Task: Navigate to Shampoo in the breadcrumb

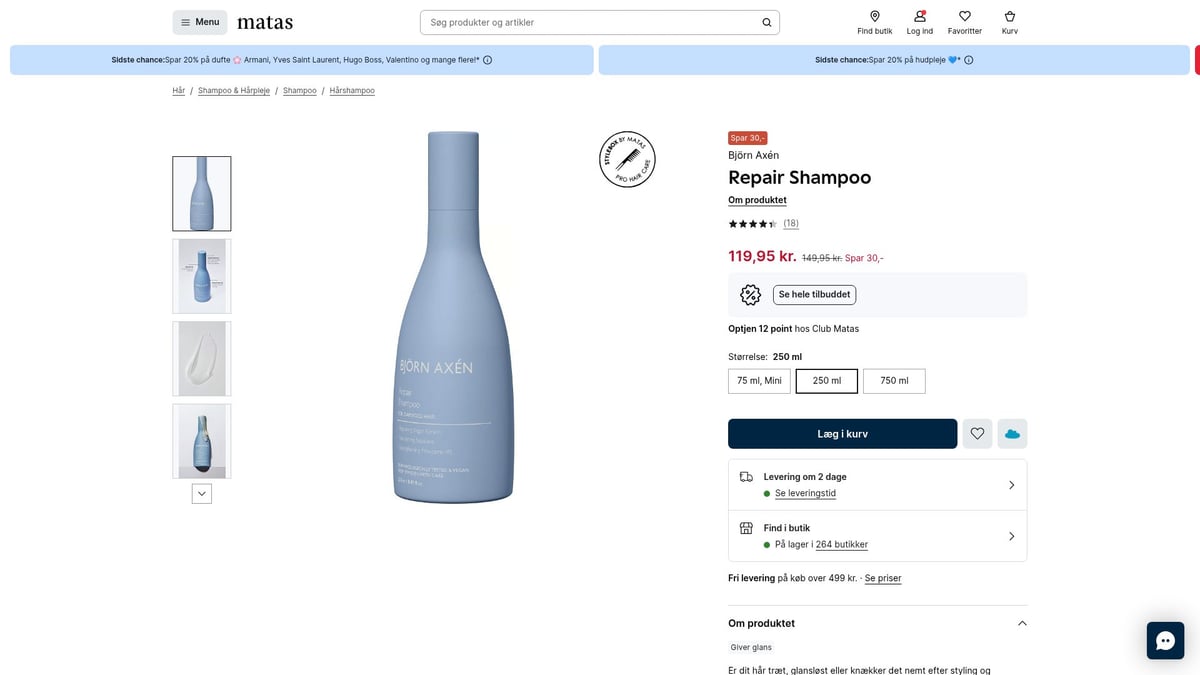Action: (299, 90)
